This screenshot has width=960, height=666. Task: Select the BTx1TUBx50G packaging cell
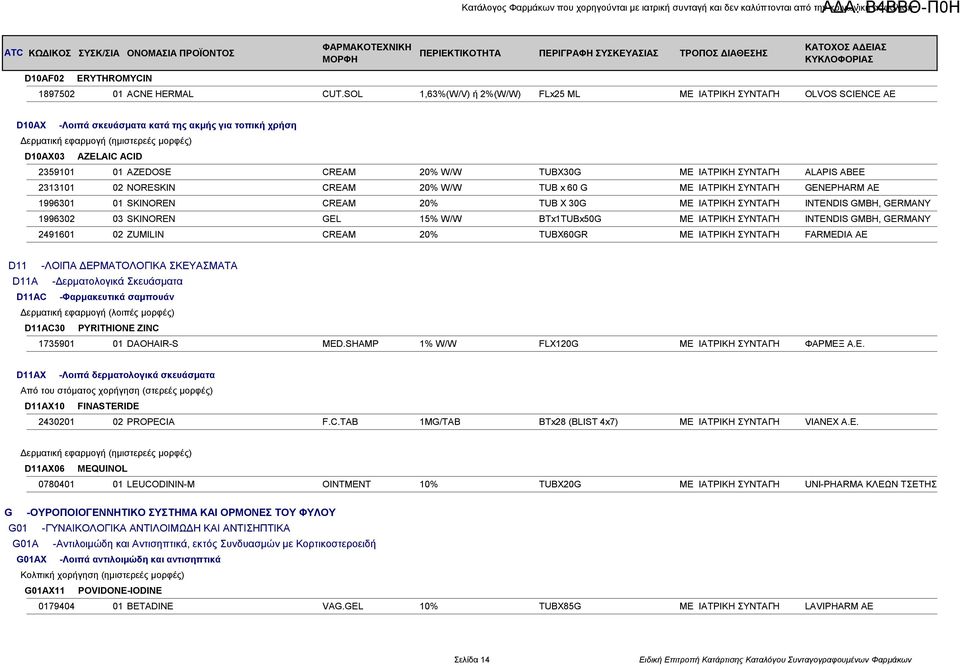click(570, 219)
